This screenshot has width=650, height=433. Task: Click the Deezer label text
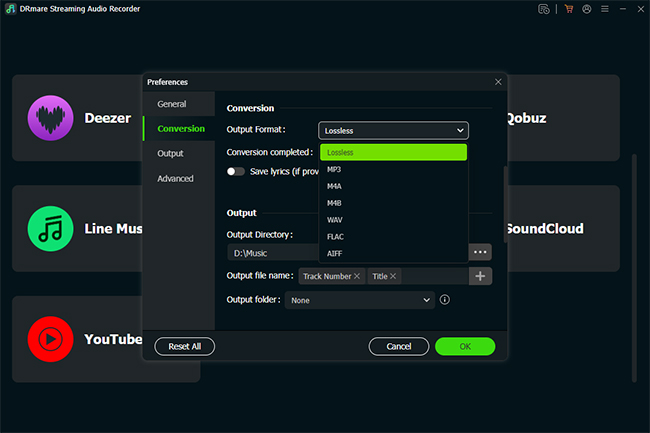[x=108, y=118]
